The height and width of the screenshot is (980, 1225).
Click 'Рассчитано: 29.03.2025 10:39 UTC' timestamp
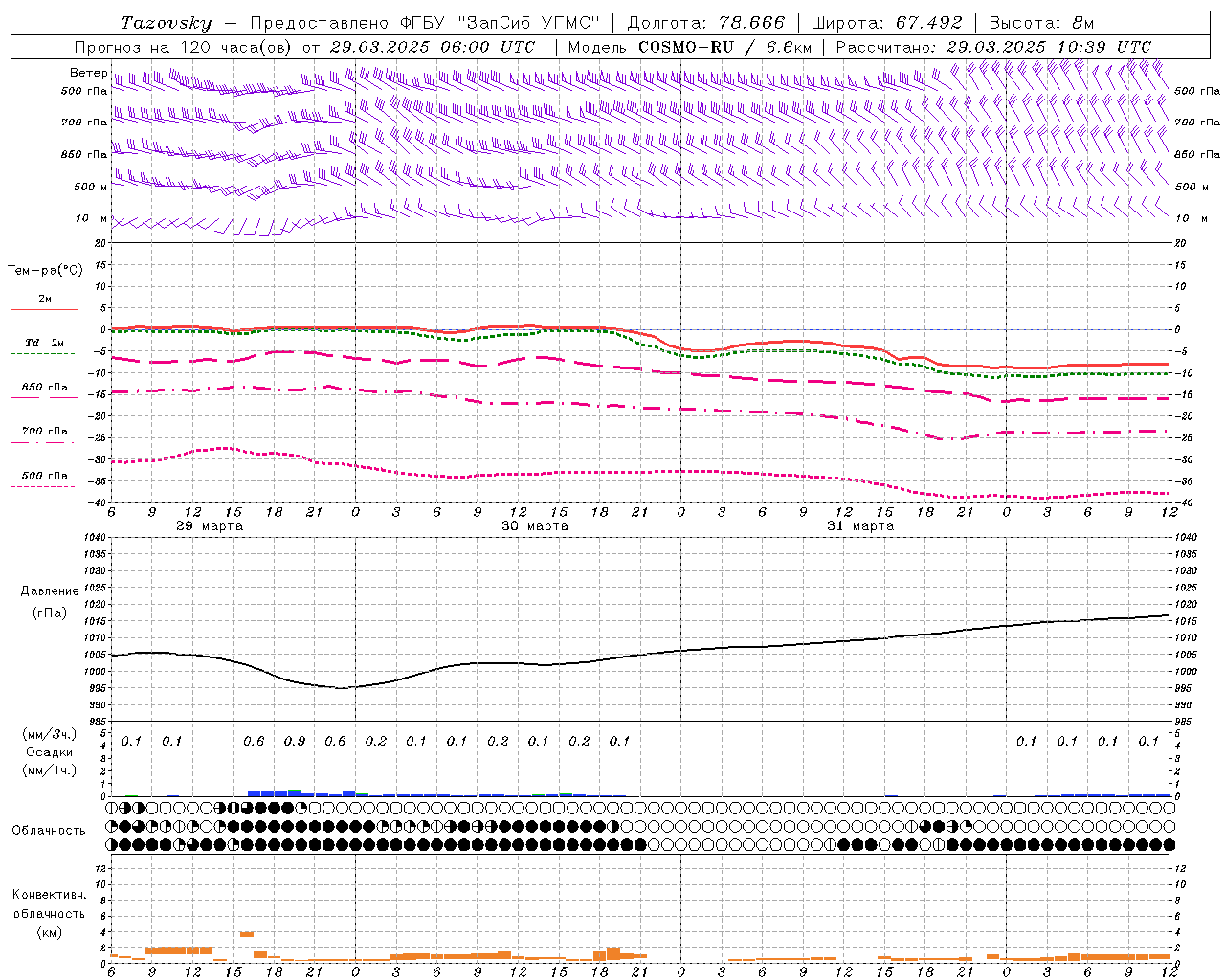[x=993, y=47]
